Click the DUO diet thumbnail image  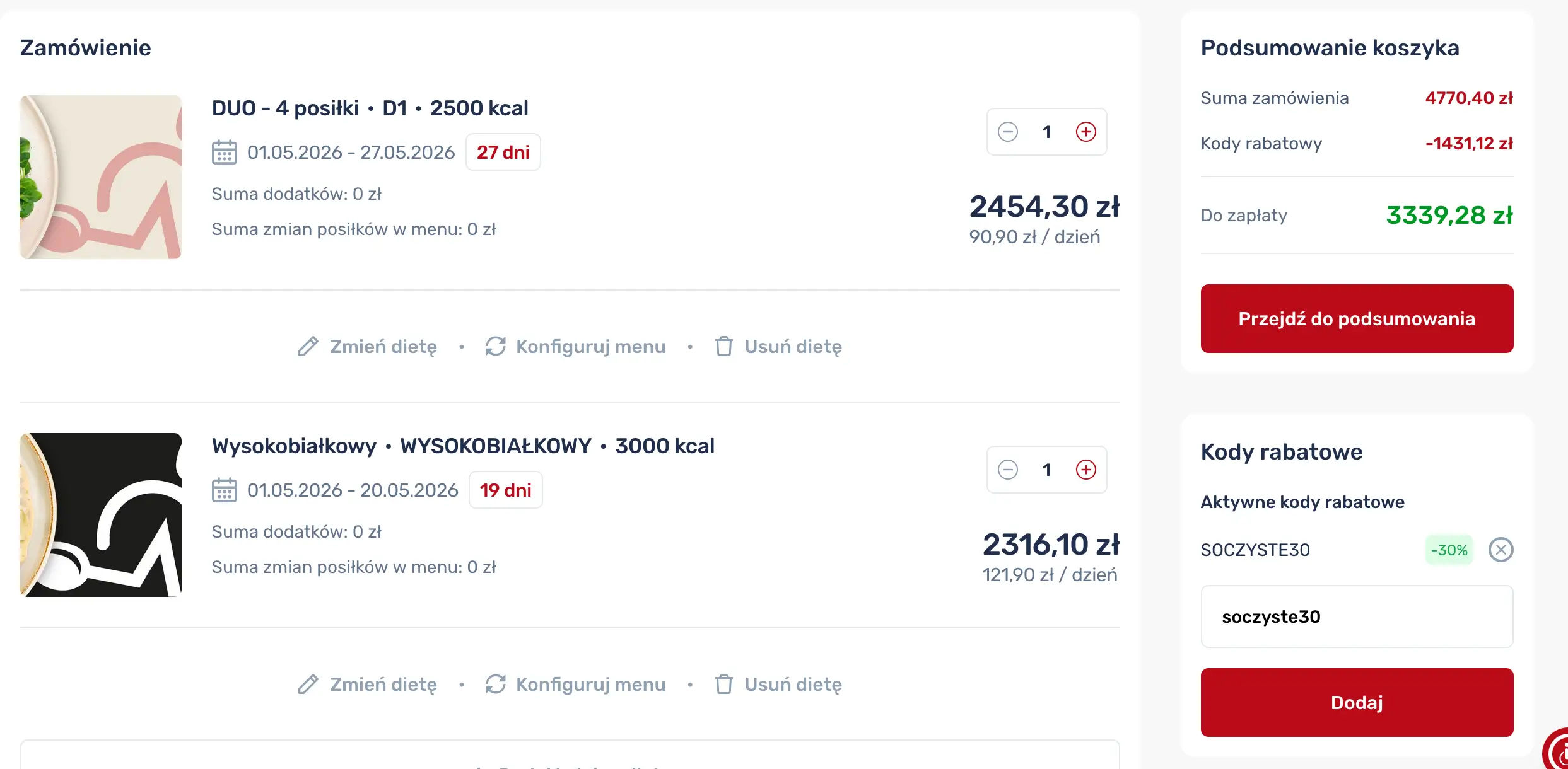(x=100, y=177)
